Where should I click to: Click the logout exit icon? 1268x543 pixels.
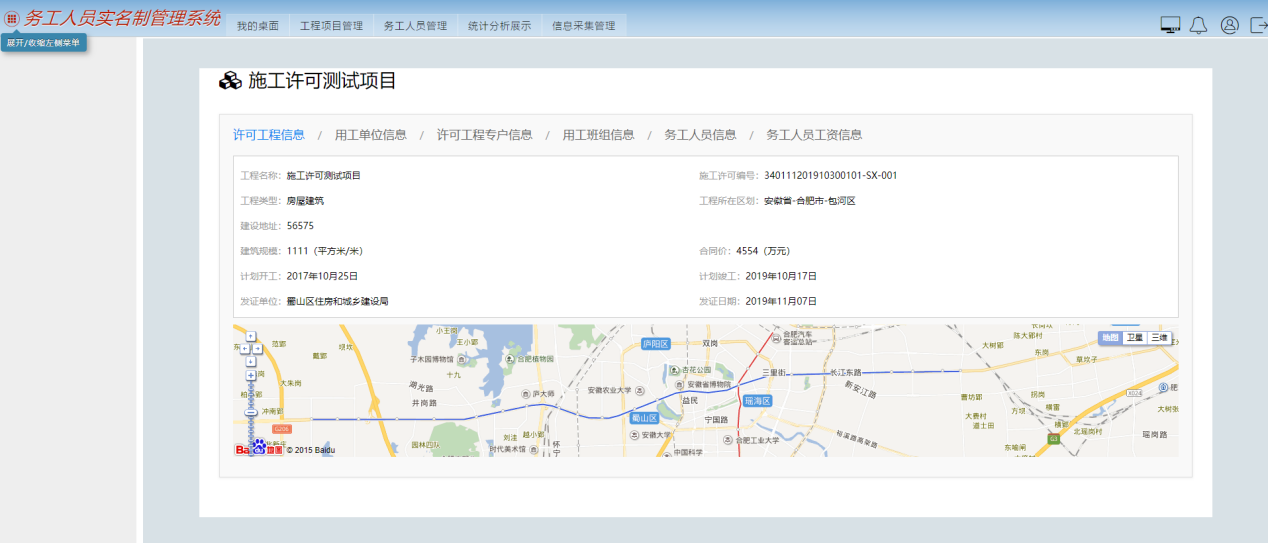pyautogui.click(x=1258, y=25)
